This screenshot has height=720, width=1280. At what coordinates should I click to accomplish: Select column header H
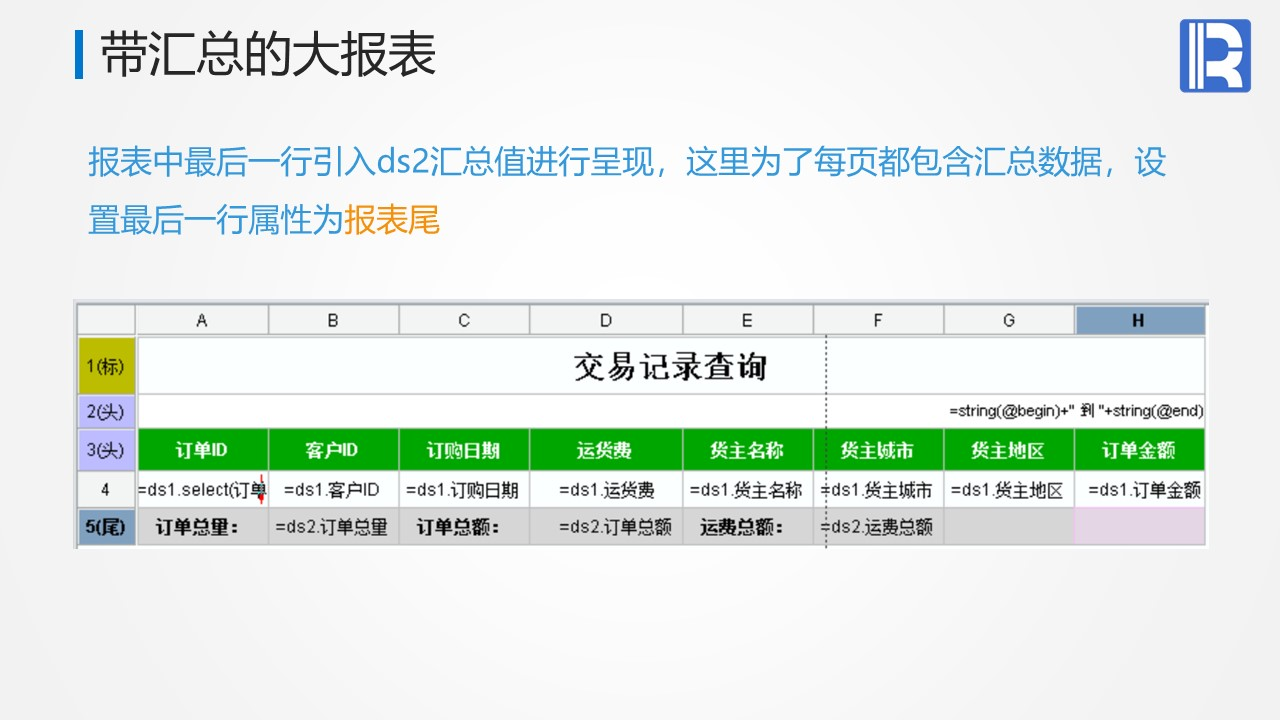click(x=1139, y=320)
